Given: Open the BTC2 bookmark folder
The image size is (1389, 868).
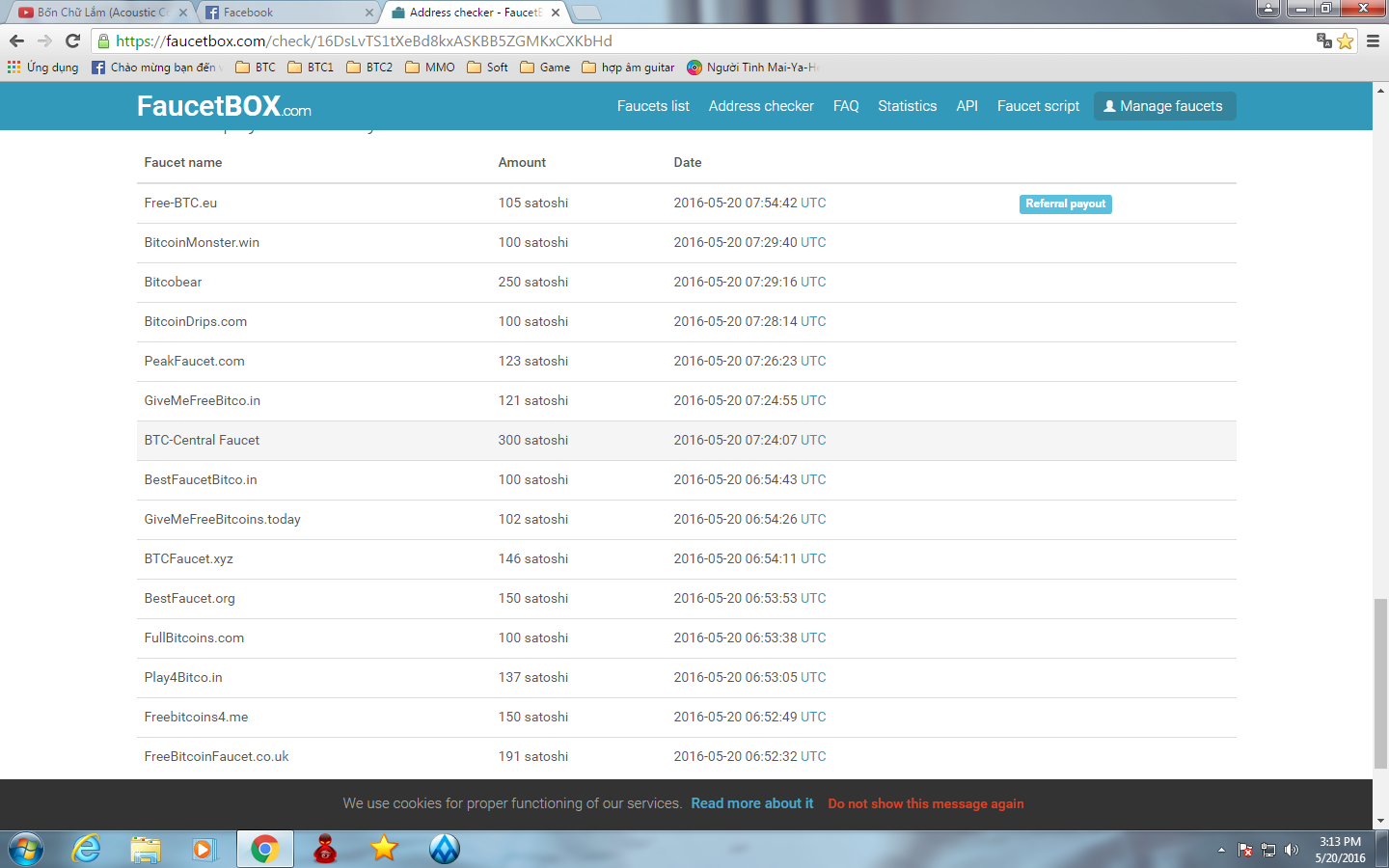Looking at the screenshot, I should click(x=369, y=68).
